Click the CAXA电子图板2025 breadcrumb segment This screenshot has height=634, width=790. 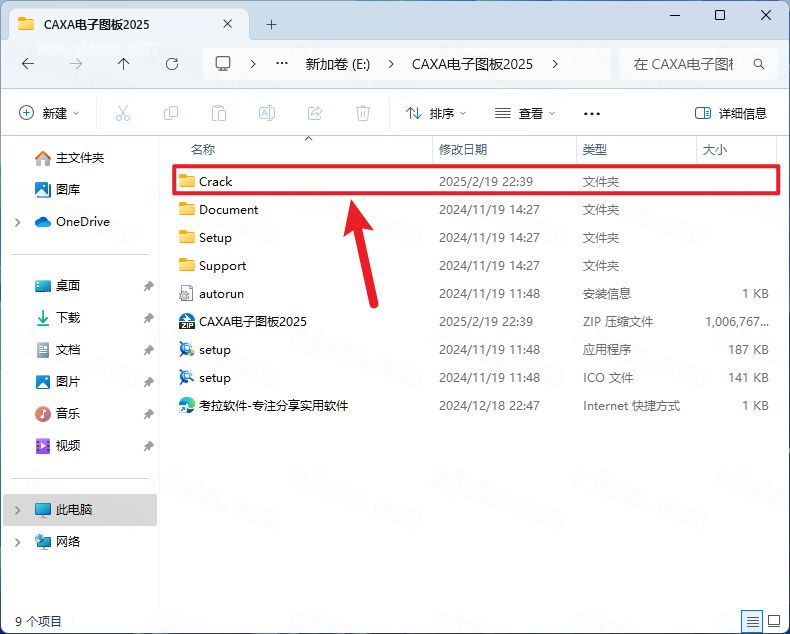[x=472, y=64]
